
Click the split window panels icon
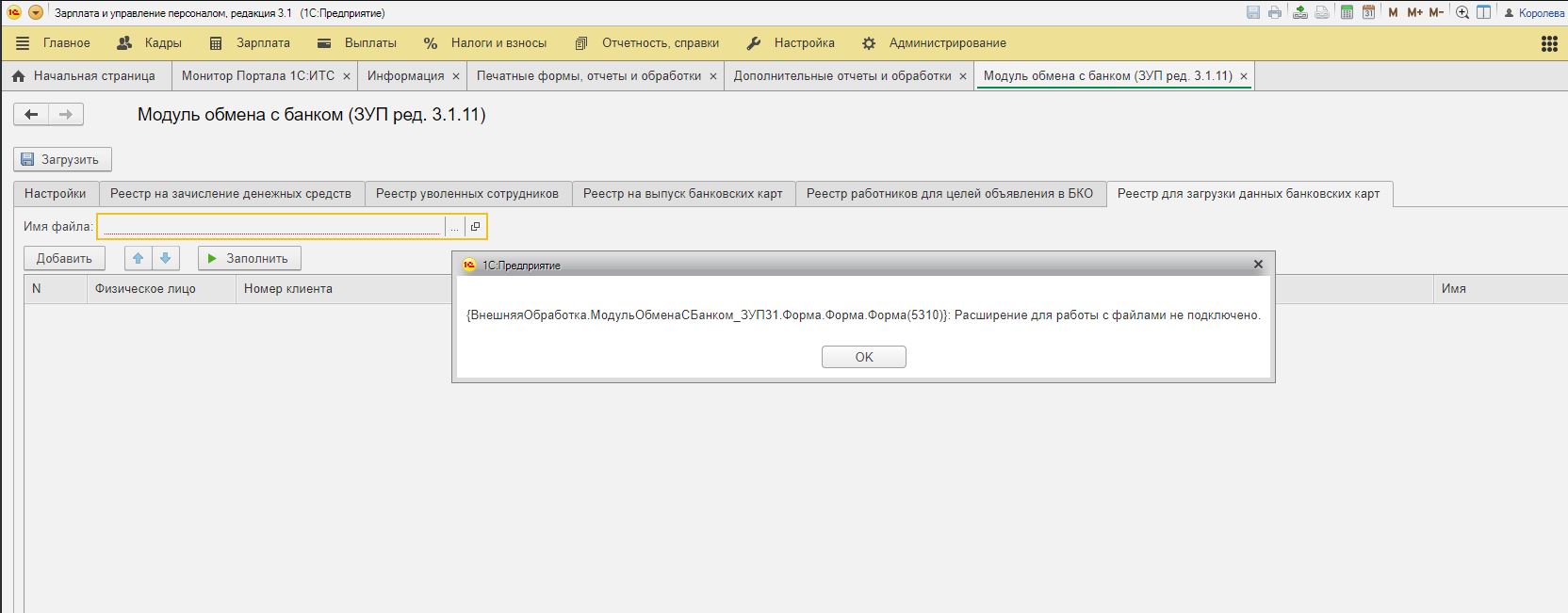1483,12
